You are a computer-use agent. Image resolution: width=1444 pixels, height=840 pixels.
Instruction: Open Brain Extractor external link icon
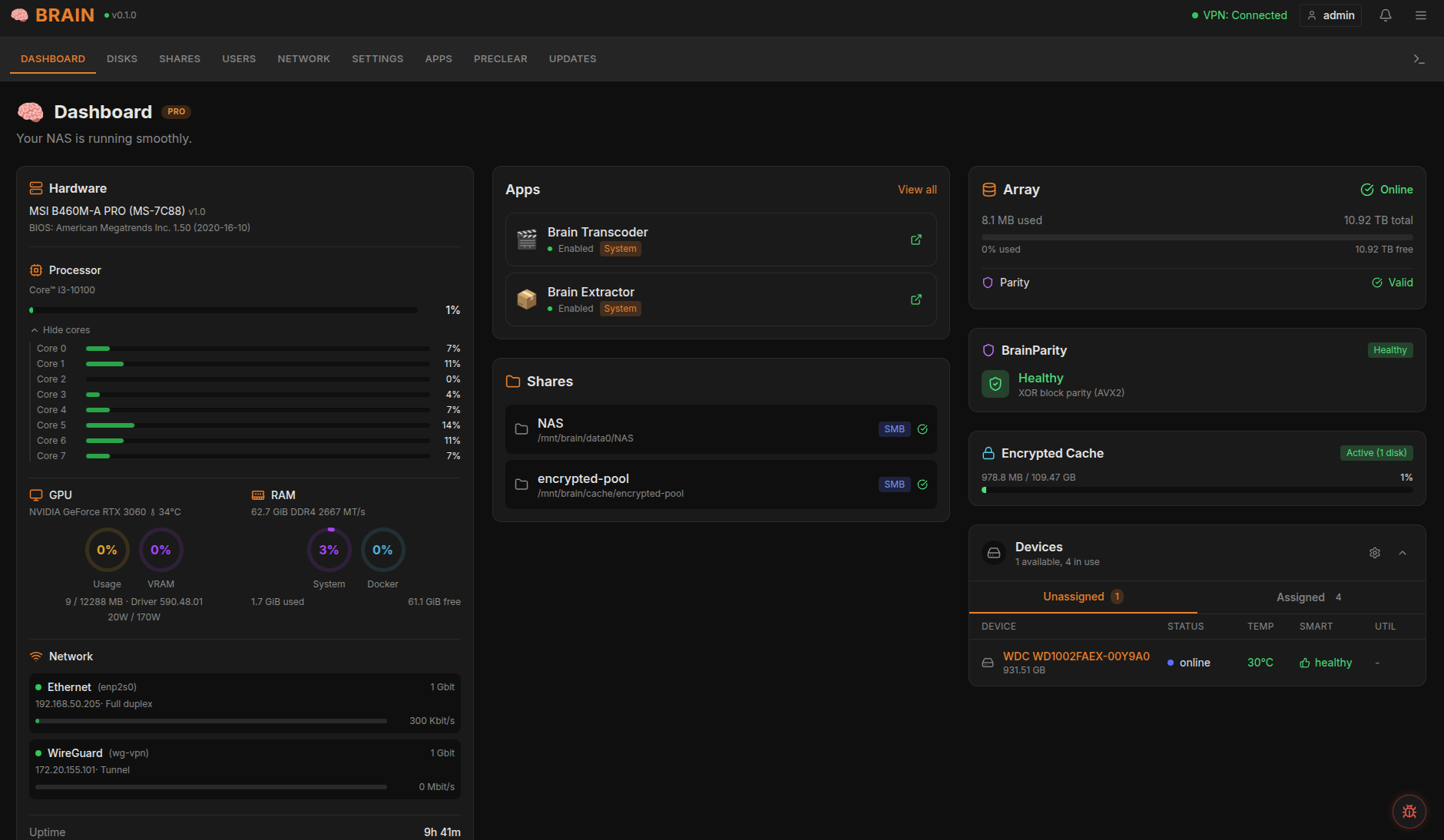[x=916, y=299]
